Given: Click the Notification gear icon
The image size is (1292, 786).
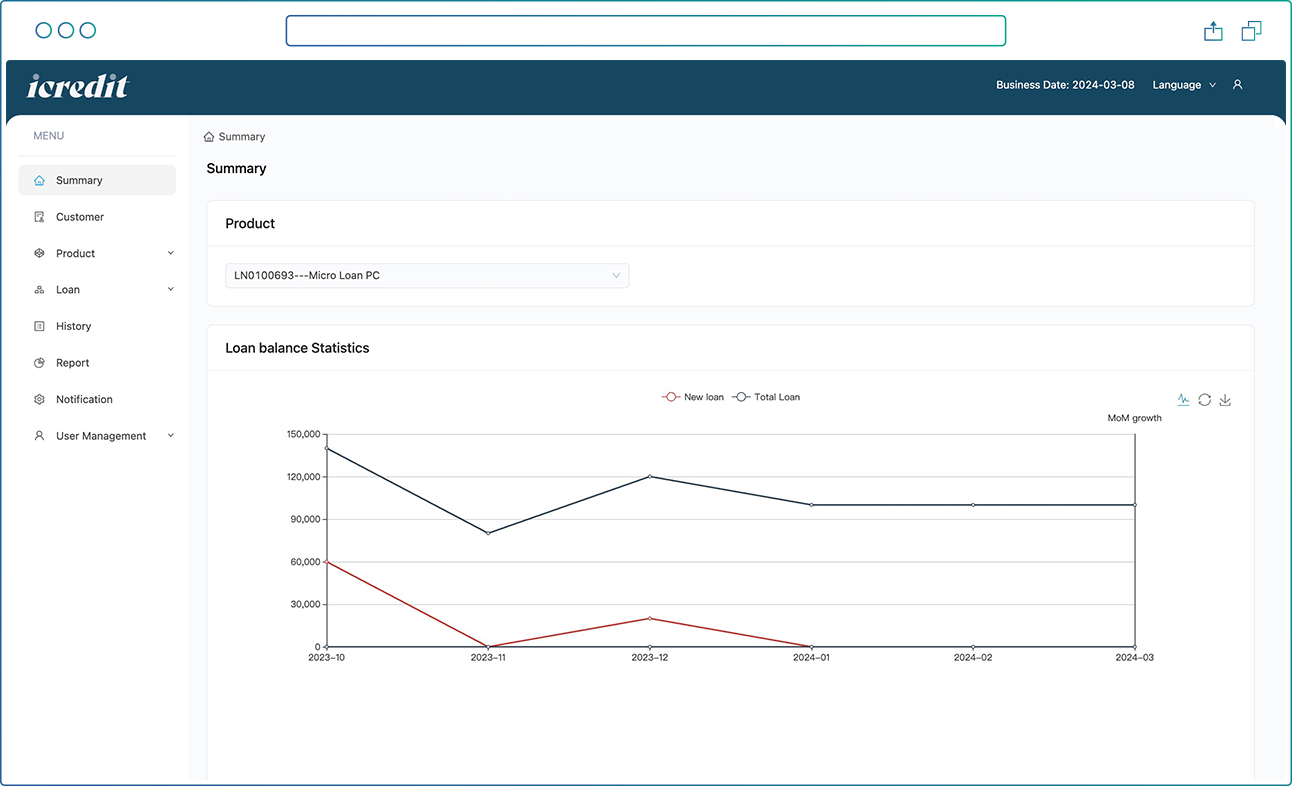Looking at the screenshot, I should pos(39,400).
